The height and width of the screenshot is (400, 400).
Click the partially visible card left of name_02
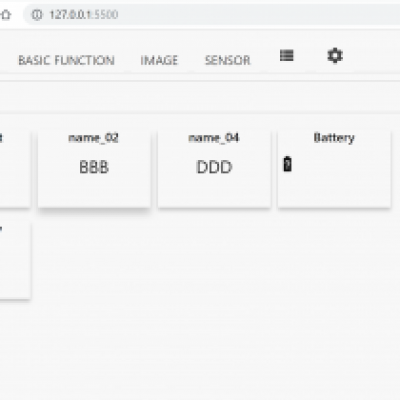(15, 169)
